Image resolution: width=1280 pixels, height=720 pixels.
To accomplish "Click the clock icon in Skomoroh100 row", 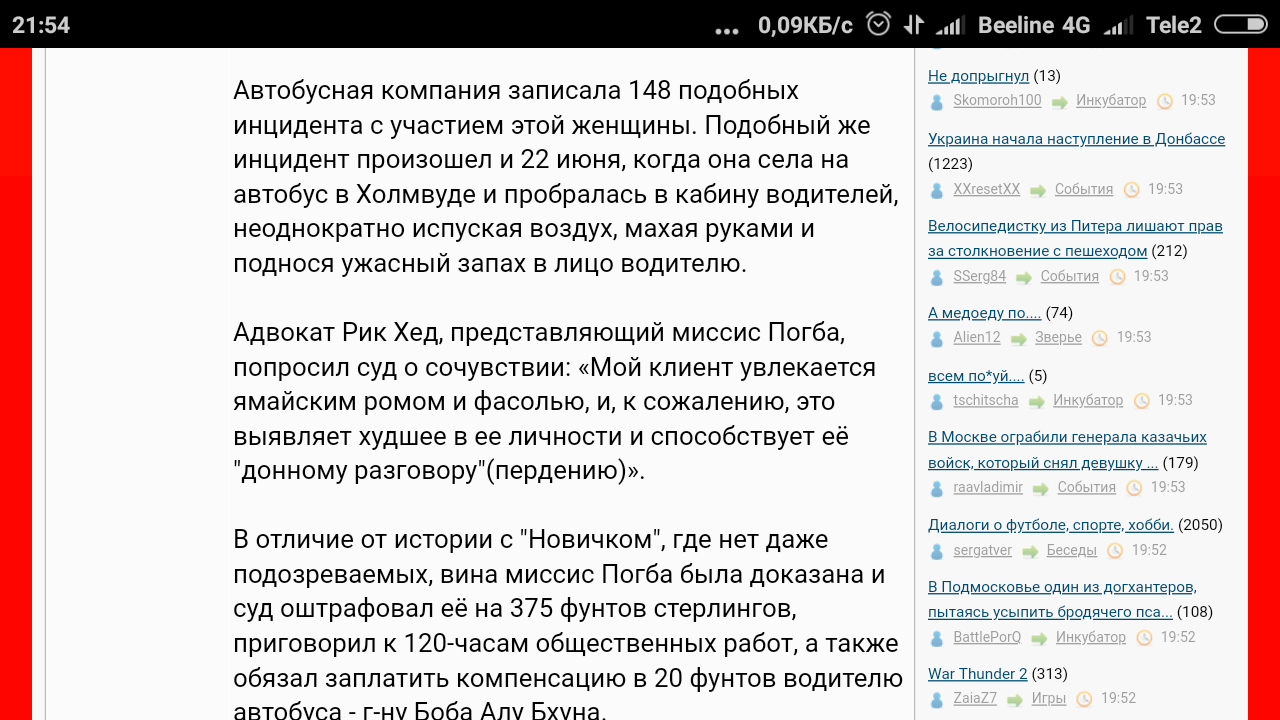I will [1165, 101].
